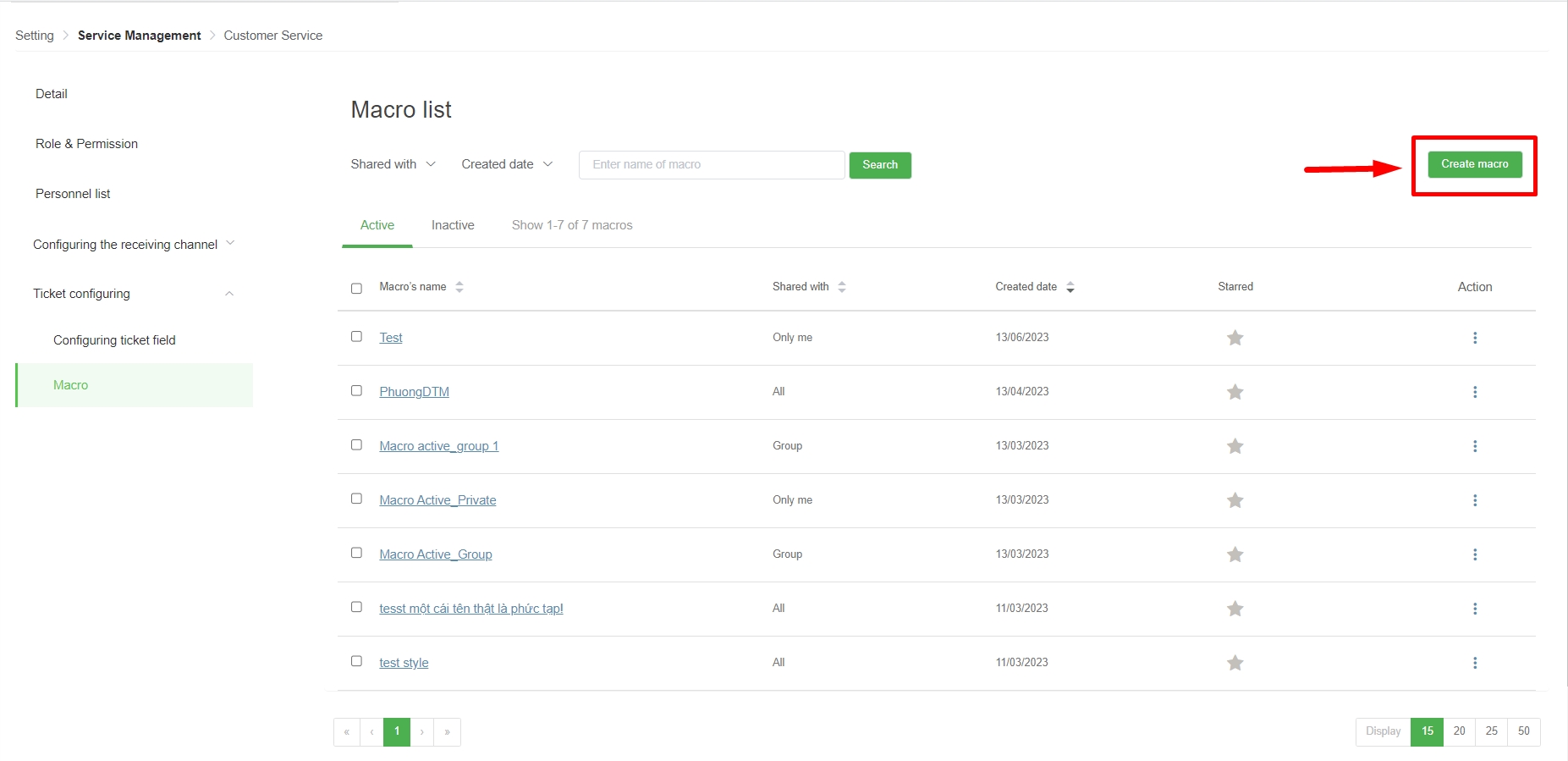1568x761 pixels.
Task: Set display to 50 per page
Action: [1523, 731]
